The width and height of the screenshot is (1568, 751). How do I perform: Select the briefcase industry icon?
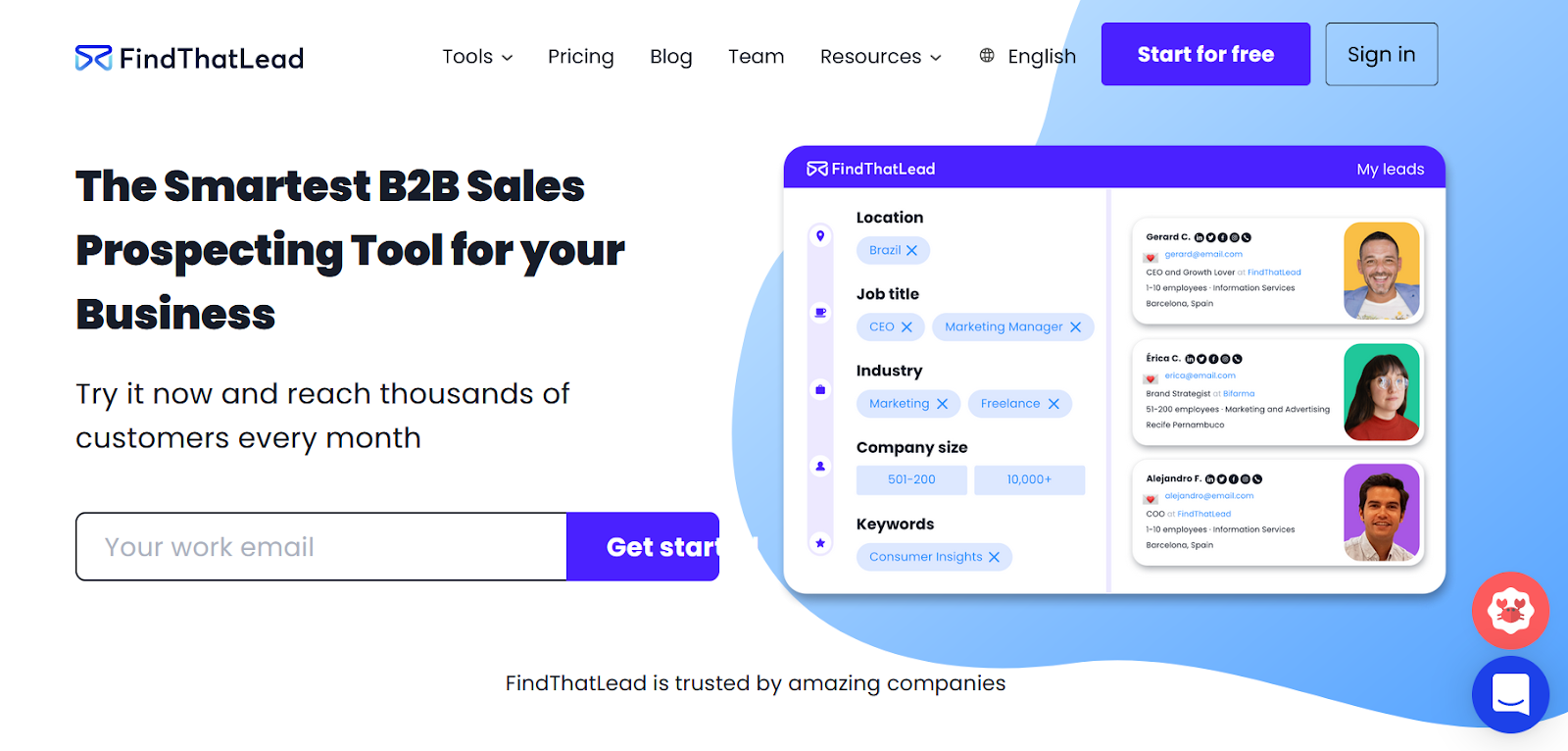(x=820, y=389)
